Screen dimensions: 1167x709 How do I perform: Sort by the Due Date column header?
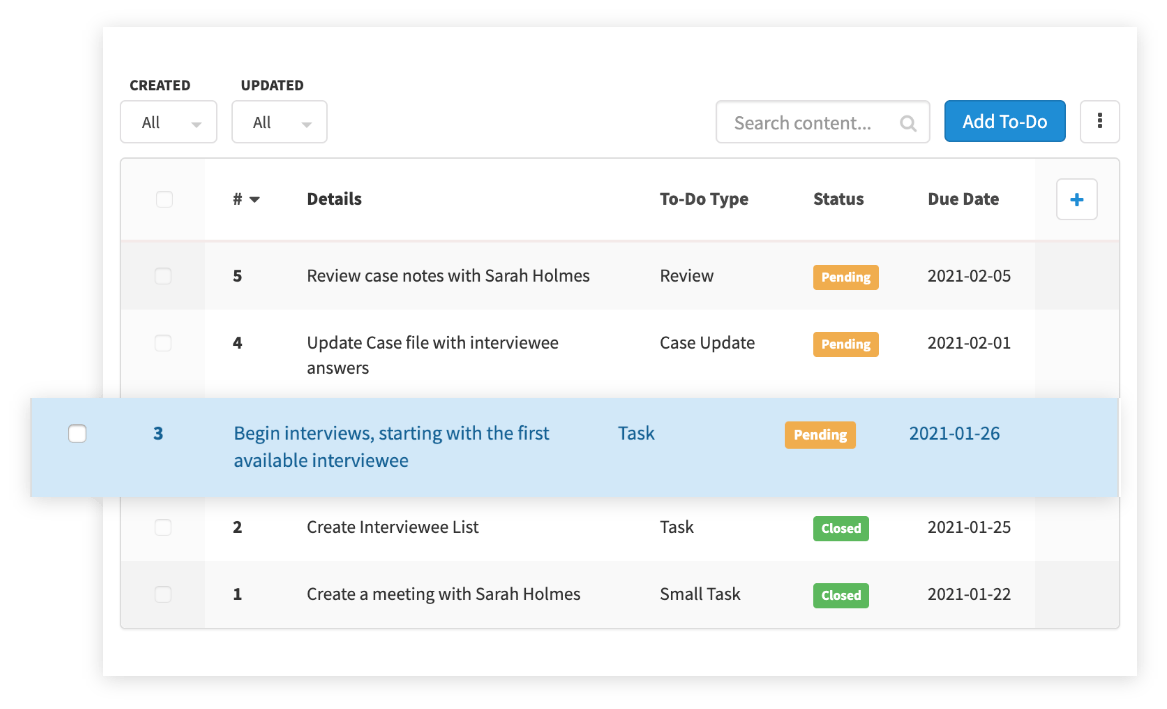tap(963, 199)
